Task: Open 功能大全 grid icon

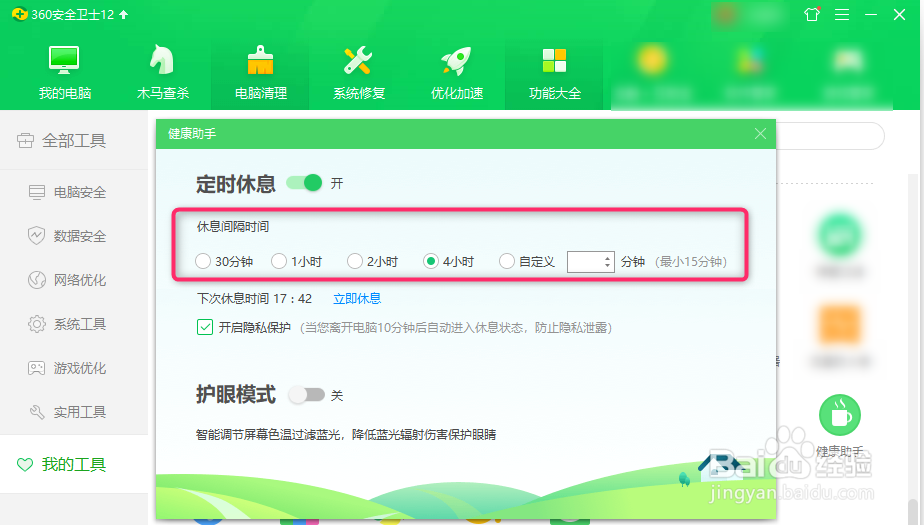Action: click(x=554, y=60)
